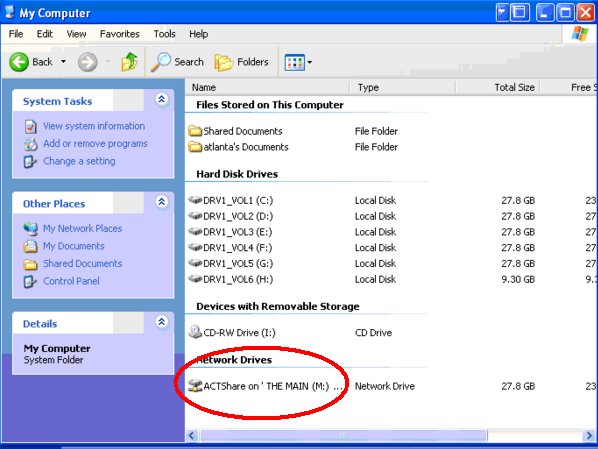Select the DRV1_VOL1 (C:) drive icon
The image size is (598, 449).
click(195, 200)
